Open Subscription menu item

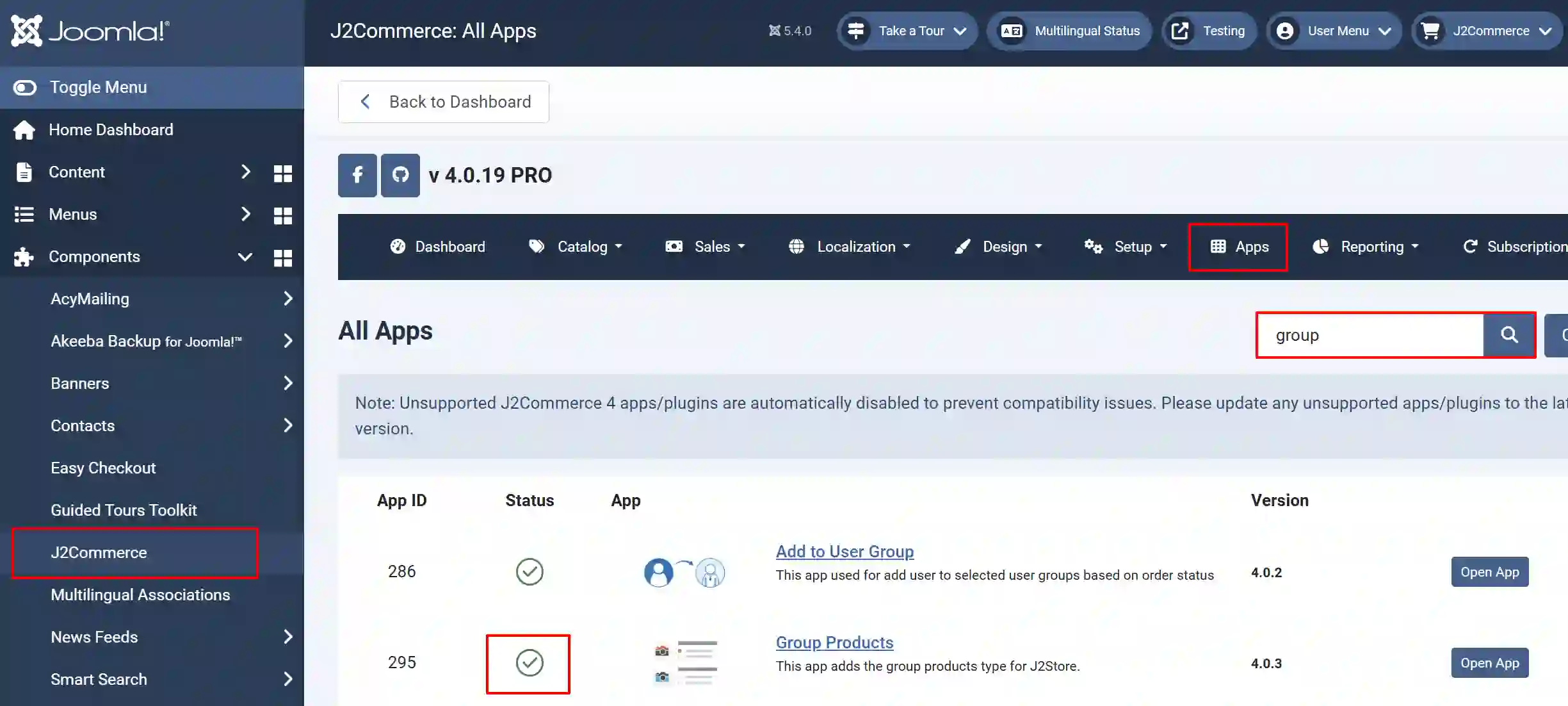[x=1515, y=247]
